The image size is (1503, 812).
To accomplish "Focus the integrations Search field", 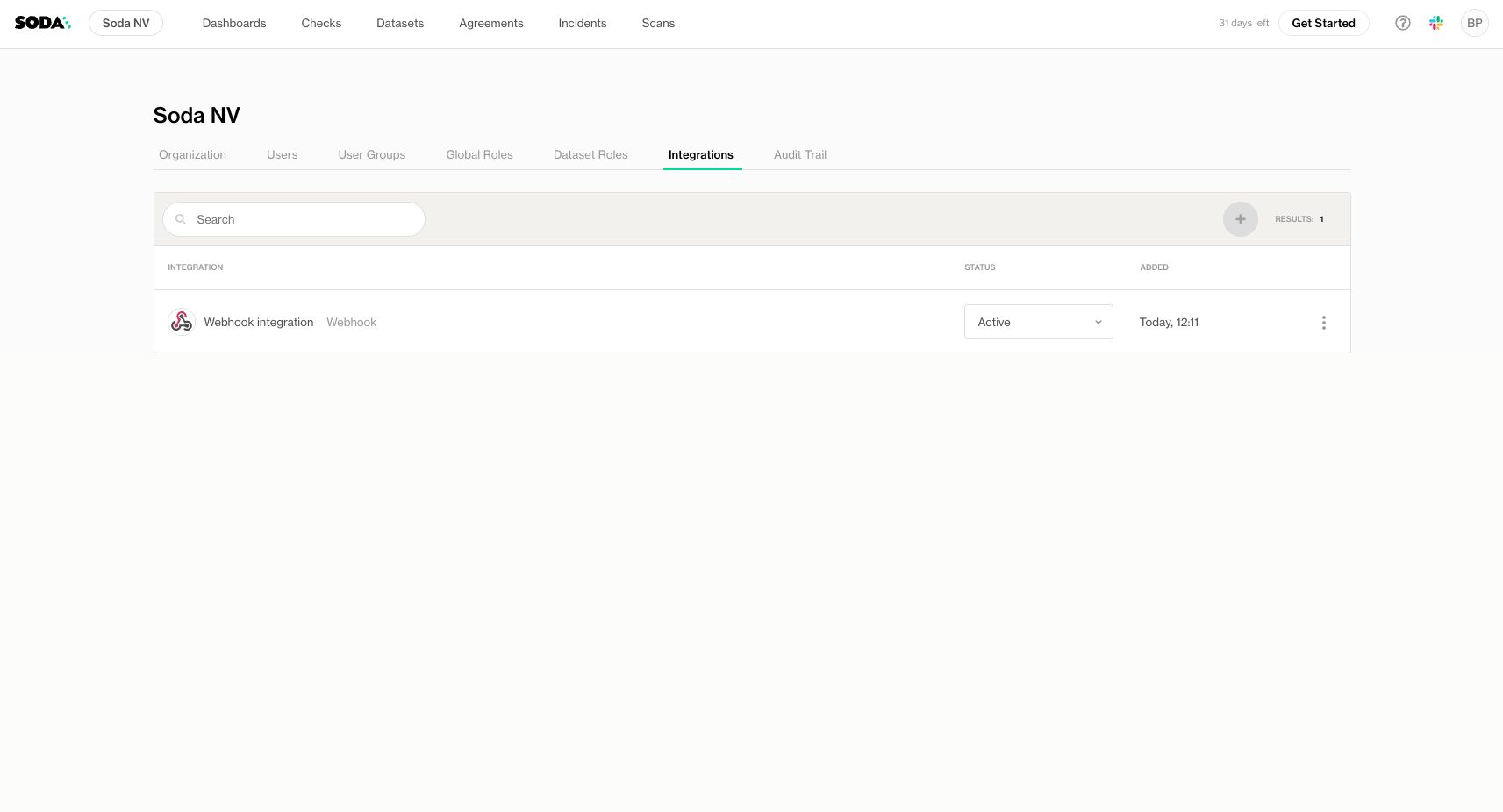I will click(303, 219).
